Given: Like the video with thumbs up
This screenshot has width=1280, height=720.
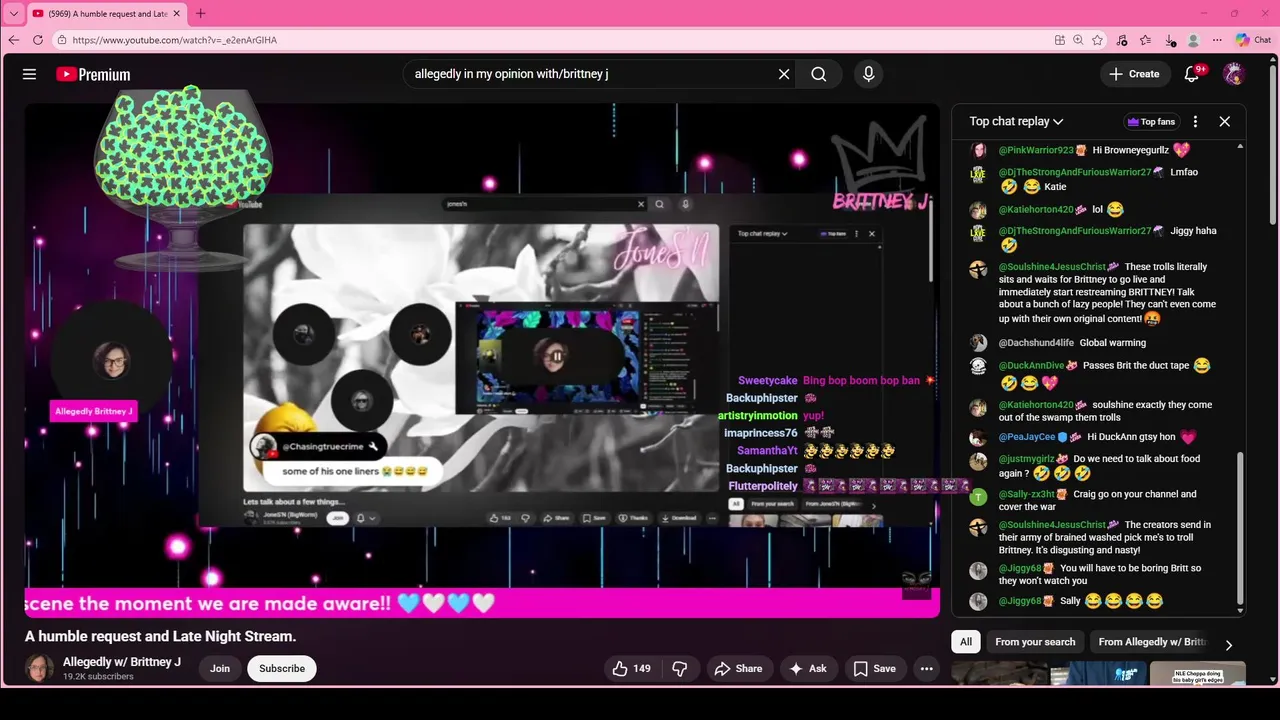Looking at the screenshot, I should click(631, 668).
